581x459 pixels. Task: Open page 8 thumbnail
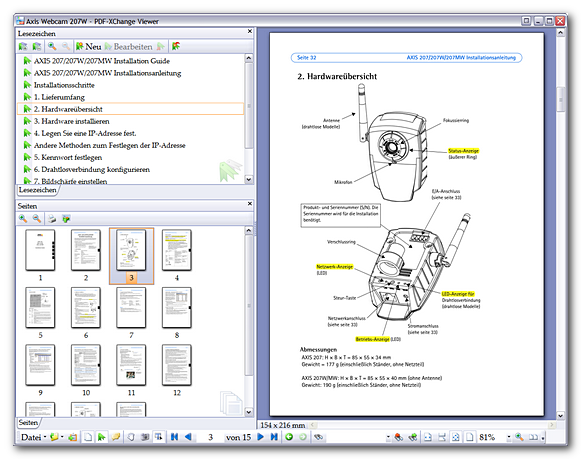(177, 307)
